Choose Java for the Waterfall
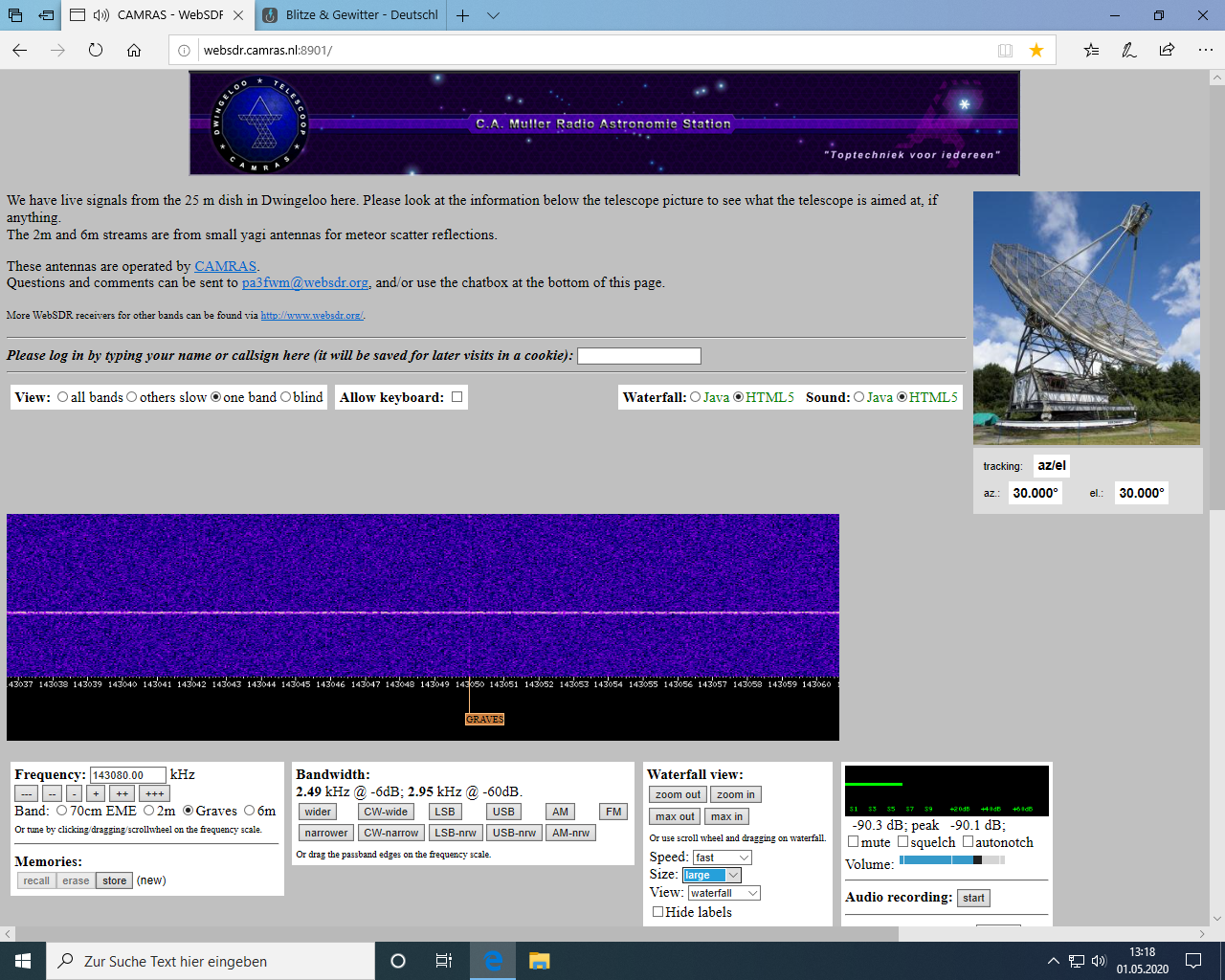 (696, 397)
